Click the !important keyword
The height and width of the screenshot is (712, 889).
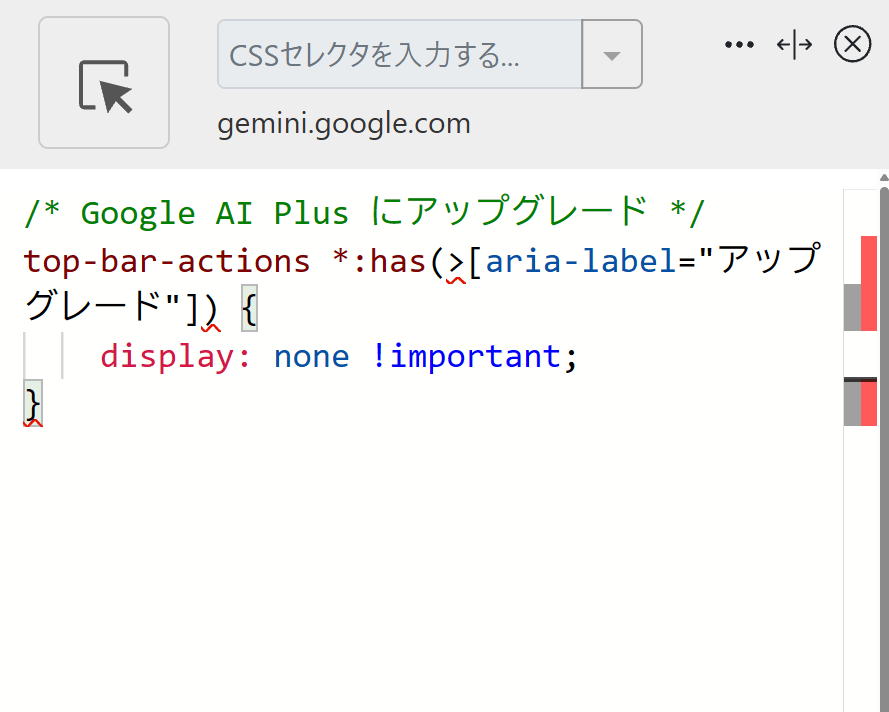click(465, 356)
